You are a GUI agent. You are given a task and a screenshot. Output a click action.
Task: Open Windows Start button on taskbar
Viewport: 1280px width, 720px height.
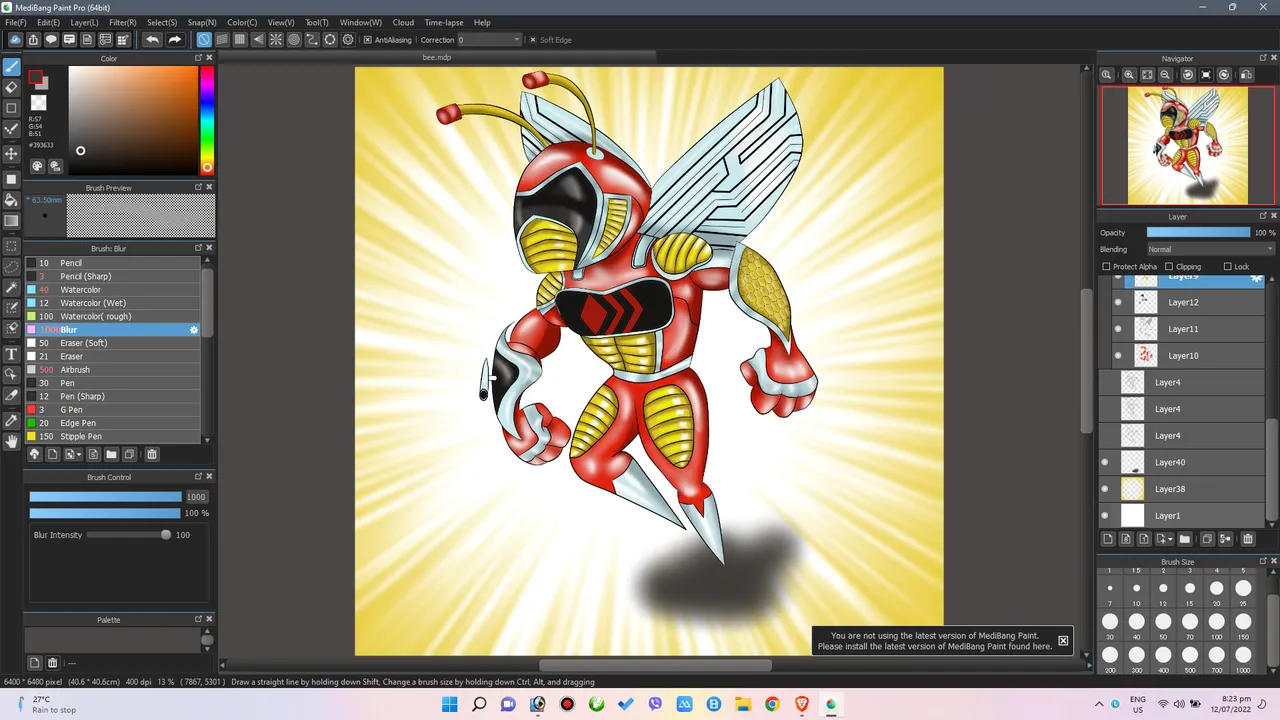click(448, 704)
